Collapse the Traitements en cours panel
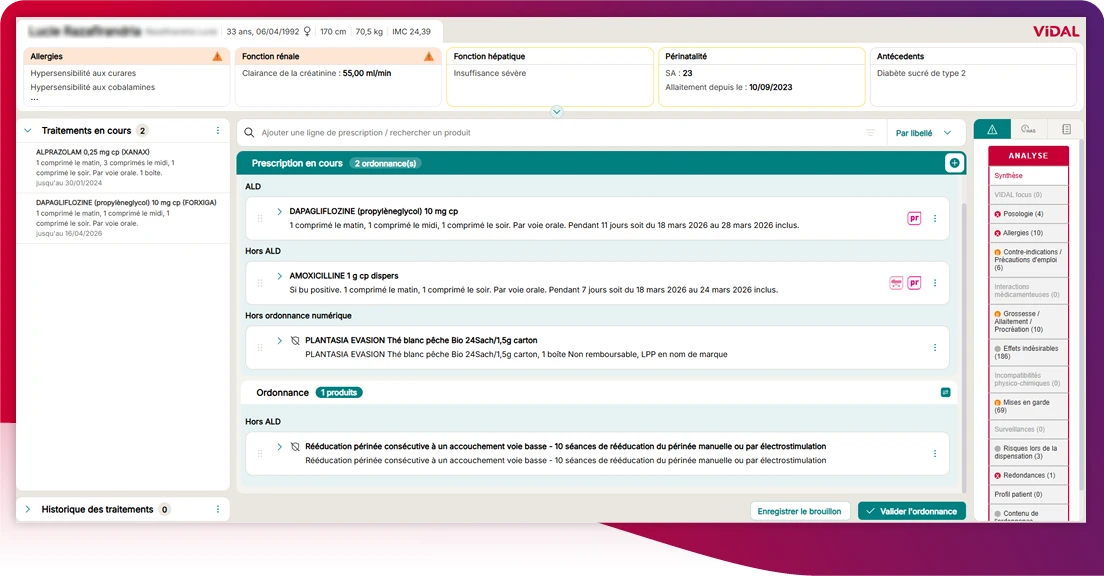The height and width of the screenshot is (576, 1104). click(x=28, y=131)
